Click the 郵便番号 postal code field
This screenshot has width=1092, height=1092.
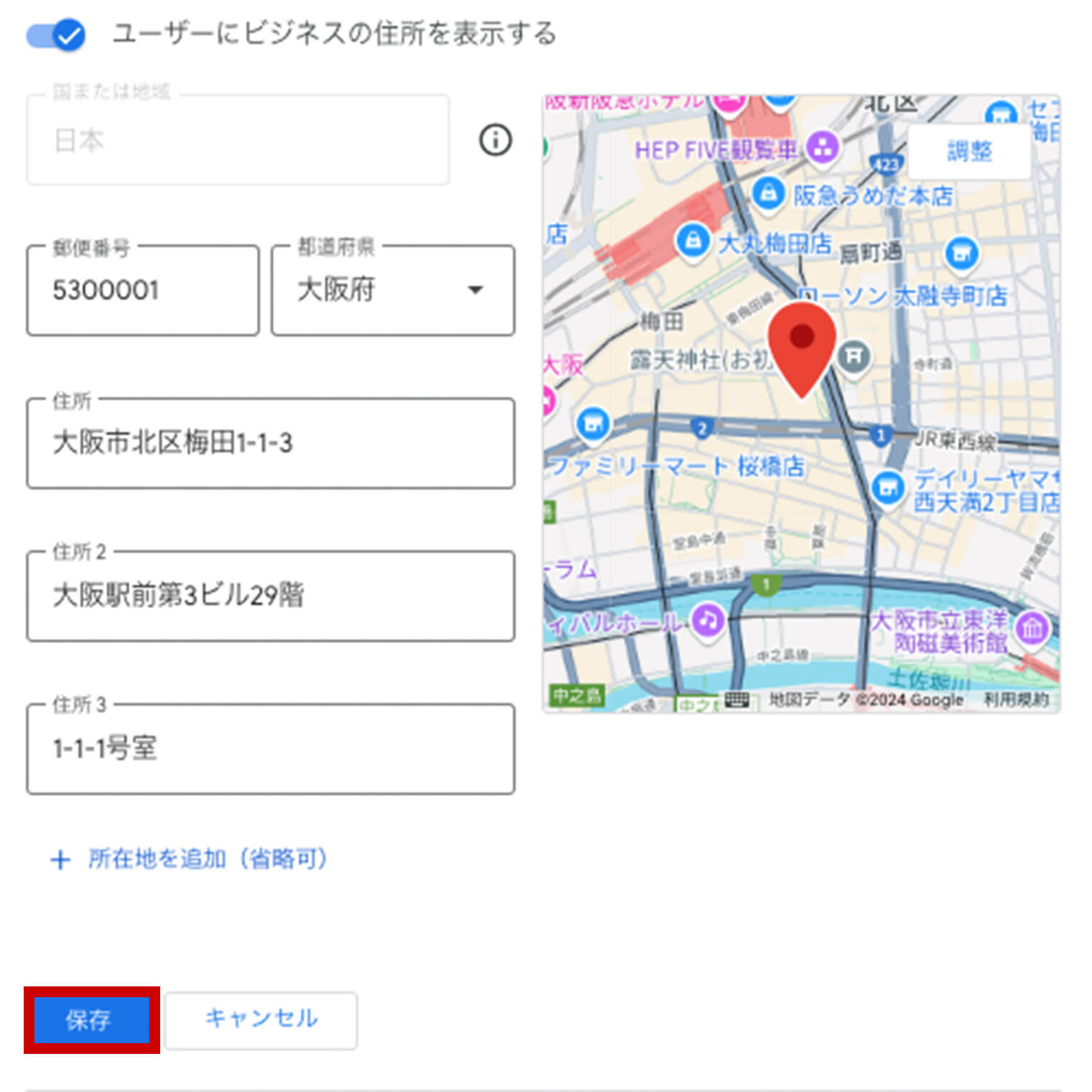pos(143,290)
